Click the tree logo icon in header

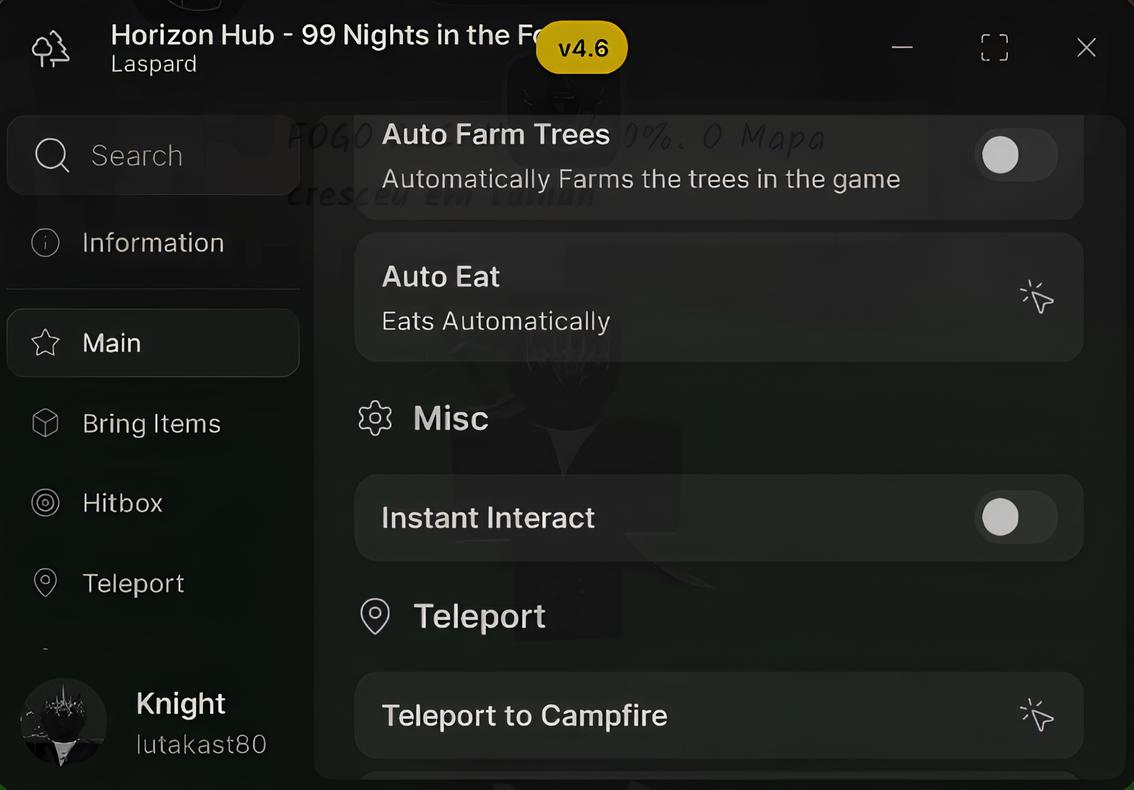50,48
